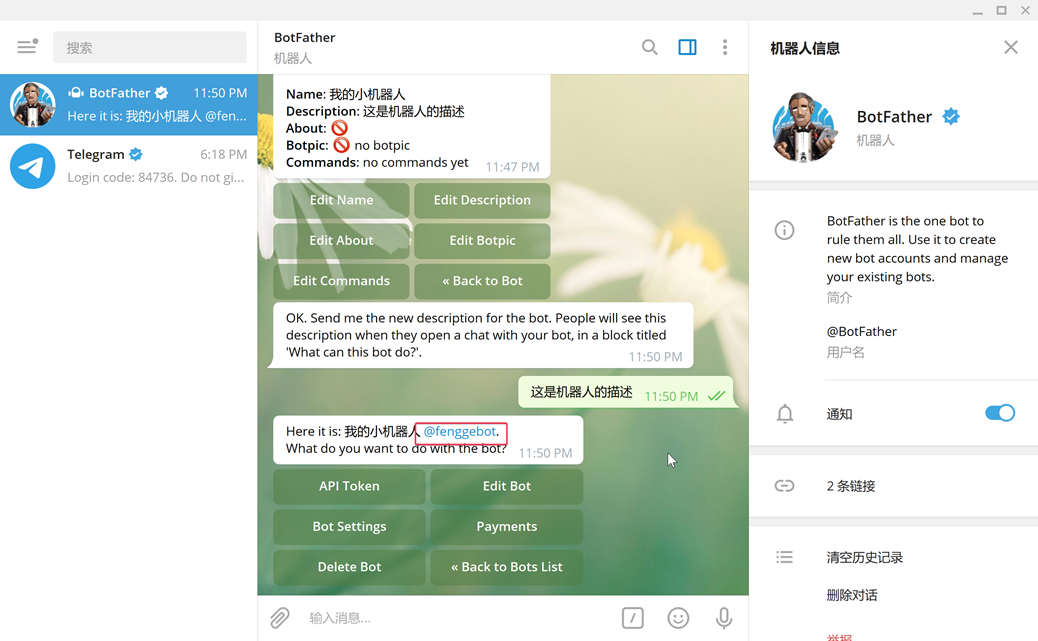Click the Edit Description button

(x=482, y=200)
